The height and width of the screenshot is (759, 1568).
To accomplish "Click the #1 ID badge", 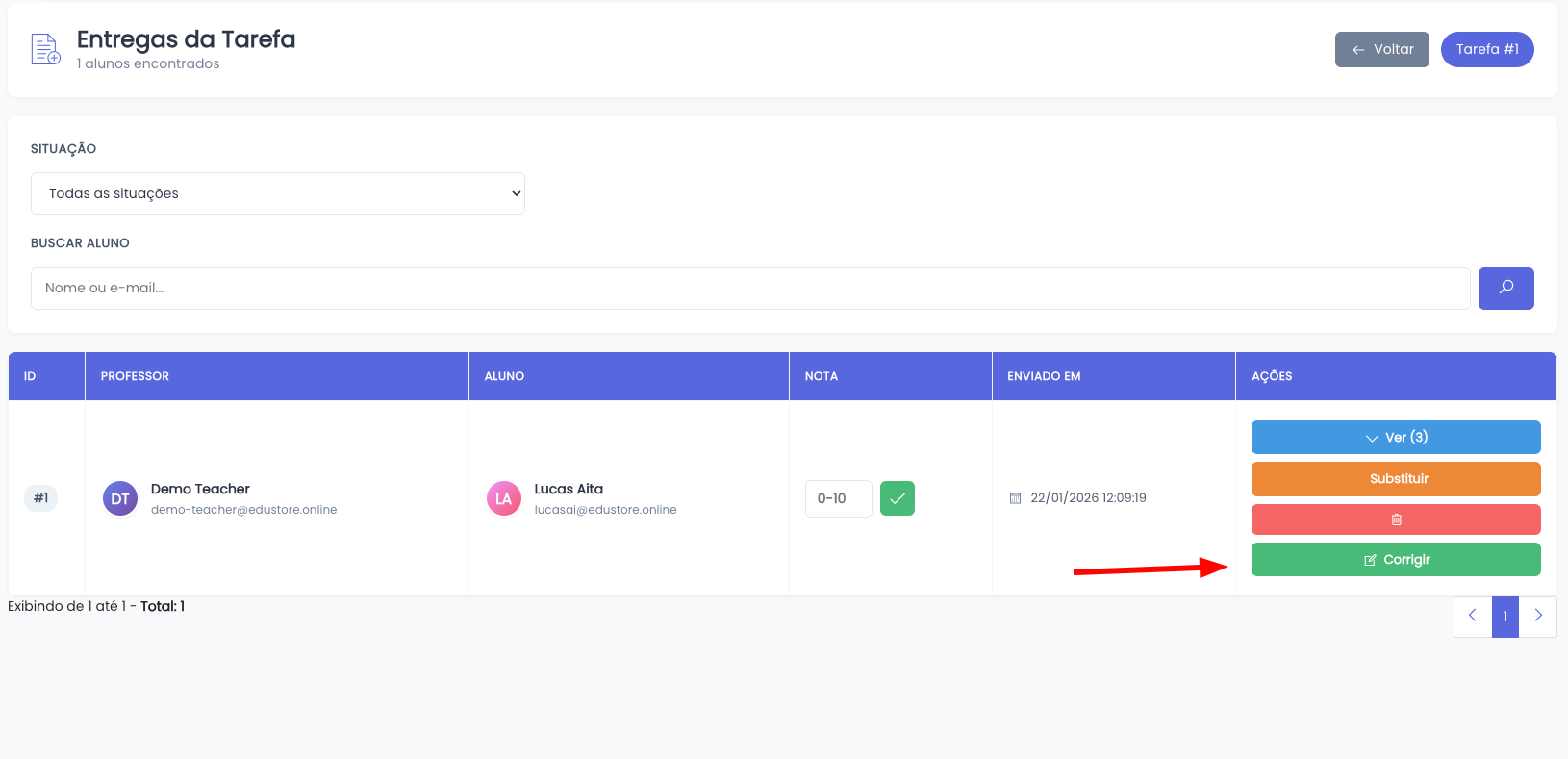I will (x=41, y=498).
